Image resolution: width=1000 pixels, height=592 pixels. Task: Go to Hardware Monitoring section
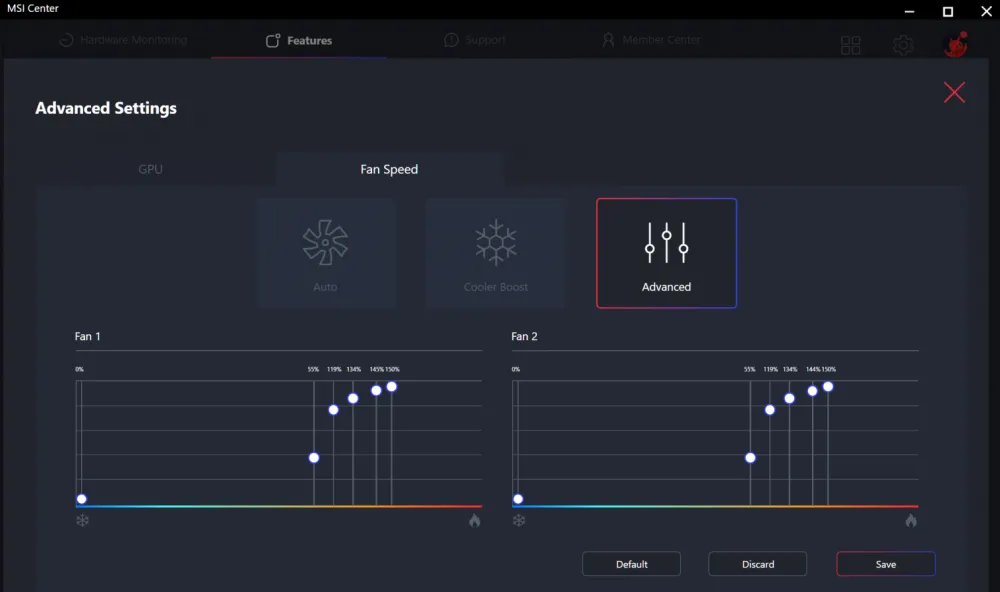point(123,41)
